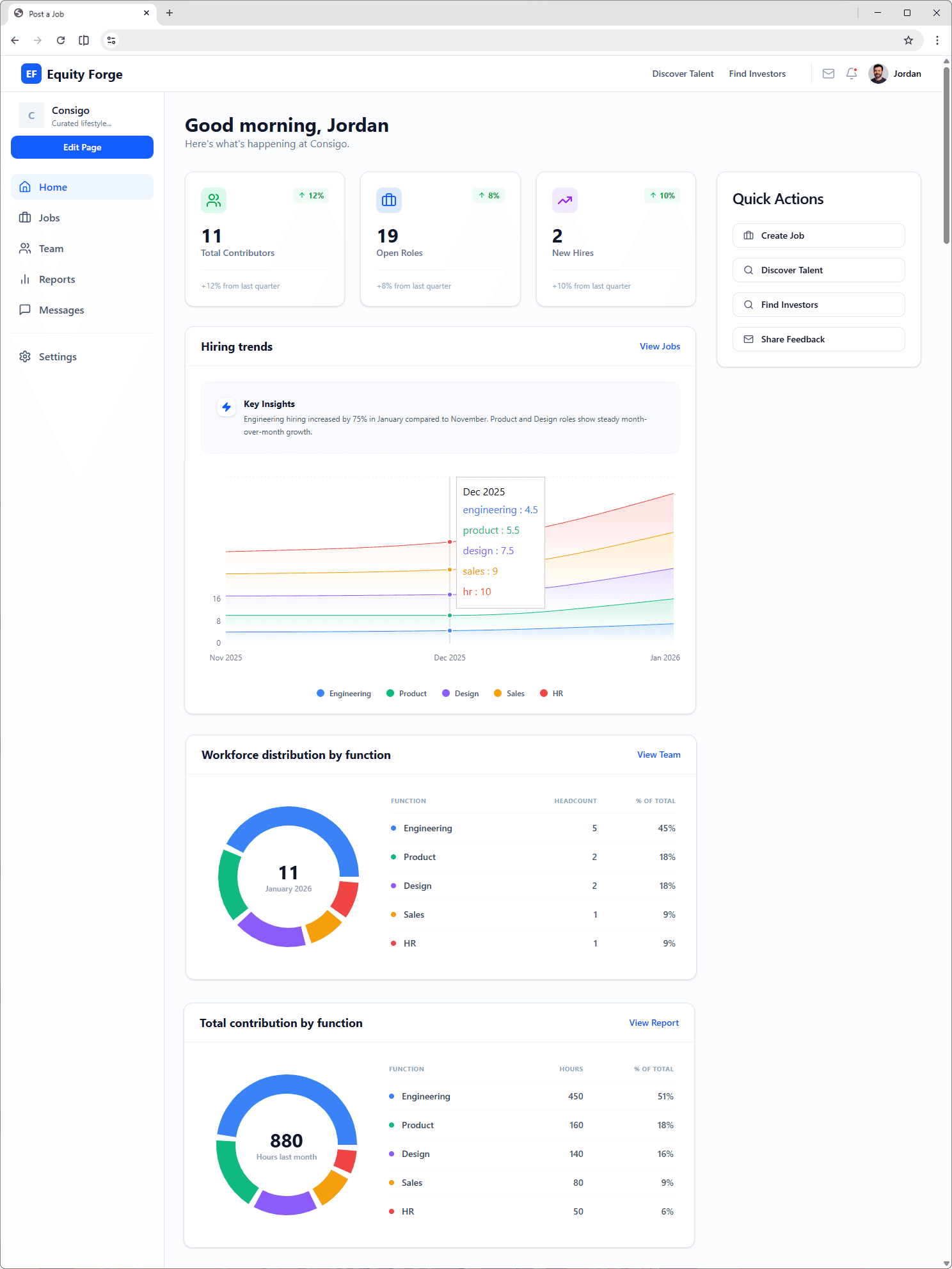This screenshot has width=952, height=1269.
Task: Open Settings in sidebar
Action: [82, 356]
